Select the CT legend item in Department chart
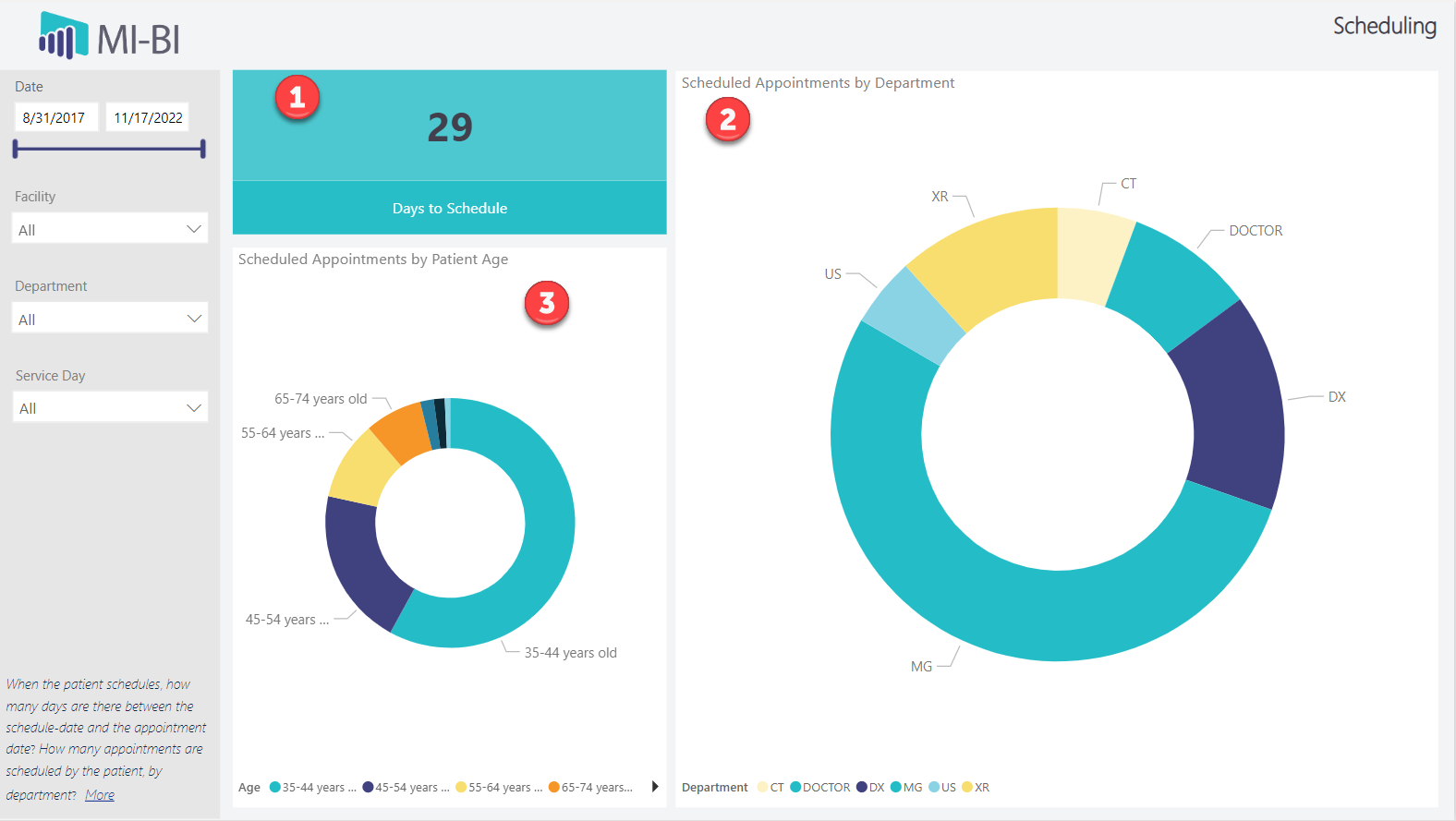Screen dimensions: 1456x821 tap(770, 788)
